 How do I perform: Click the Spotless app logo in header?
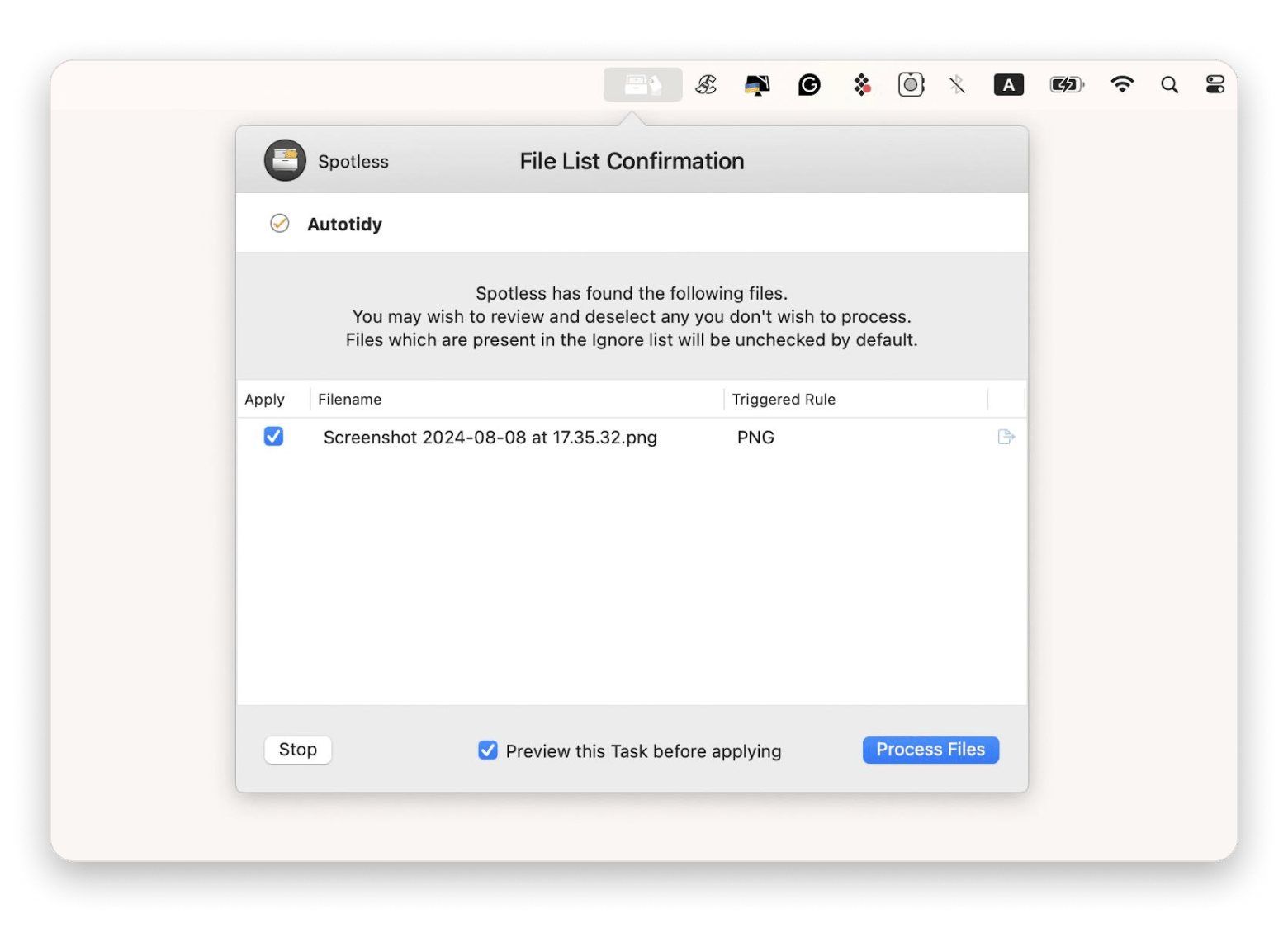pyautogui.click(x=285, y=160)
